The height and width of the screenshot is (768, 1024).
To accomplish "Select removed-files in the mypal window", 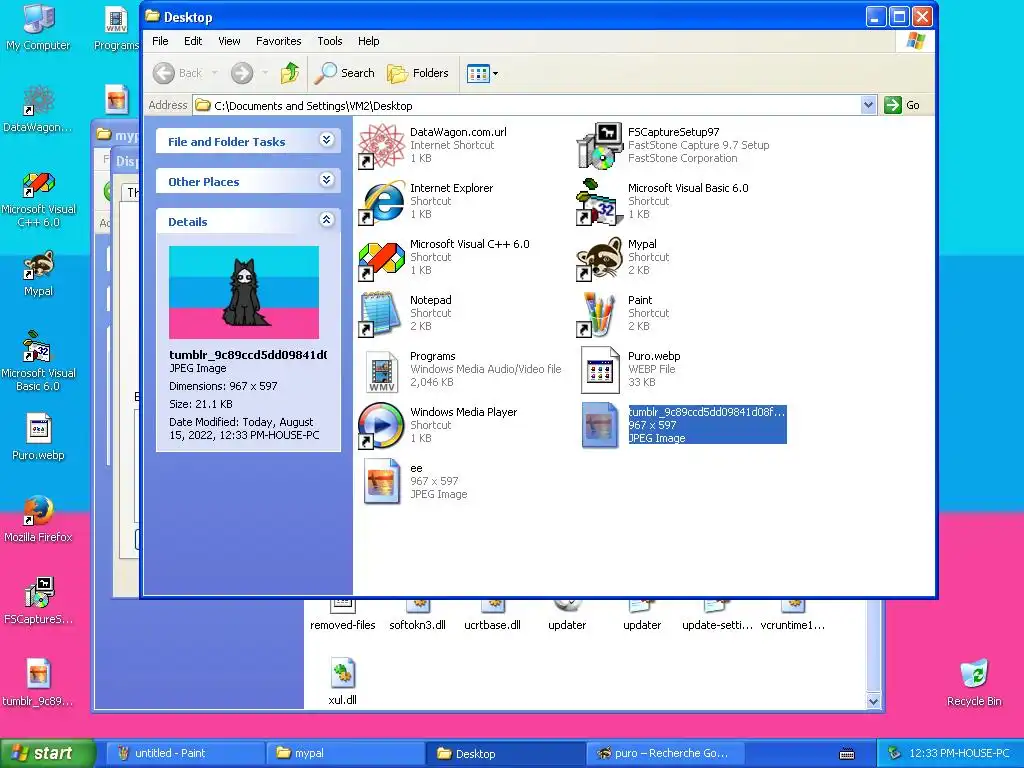I will (342, 617).
